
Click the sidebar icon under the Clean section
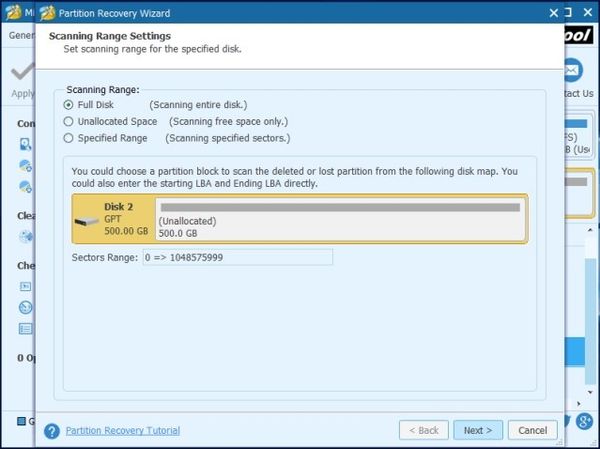[25, 237]
